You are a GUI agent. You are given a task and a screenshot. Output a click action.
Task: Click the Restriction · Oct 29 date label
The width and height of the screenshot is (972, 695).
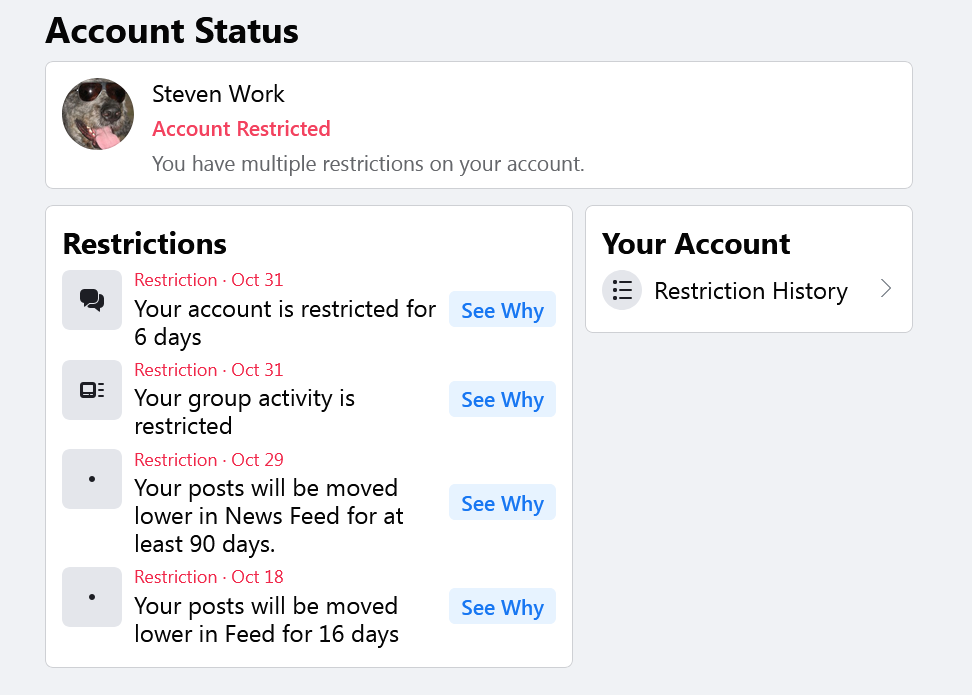click(x=209, y=460)
